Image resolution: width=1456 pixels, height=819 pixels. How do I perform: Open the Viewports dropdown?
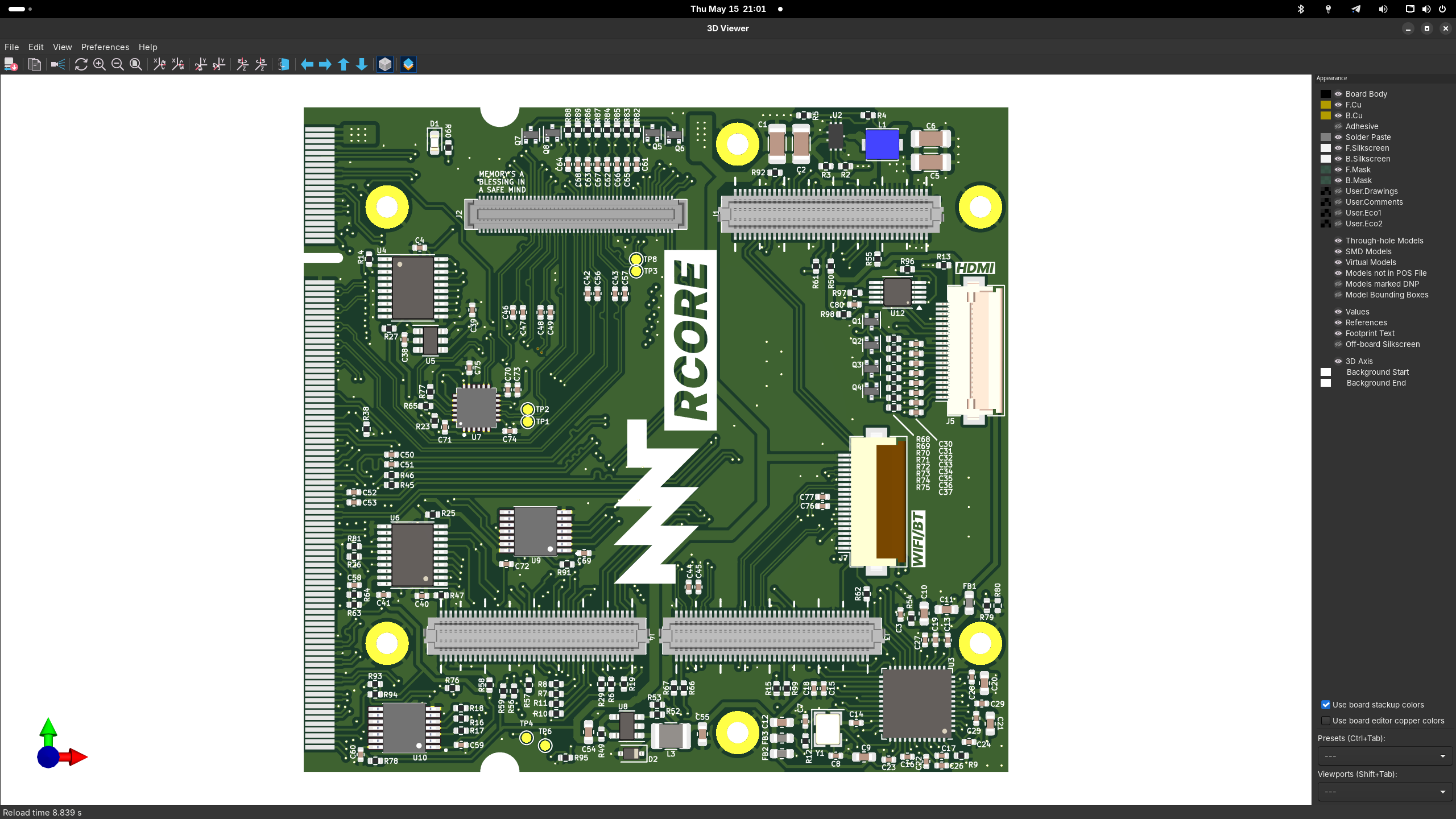pos(1385,792)
